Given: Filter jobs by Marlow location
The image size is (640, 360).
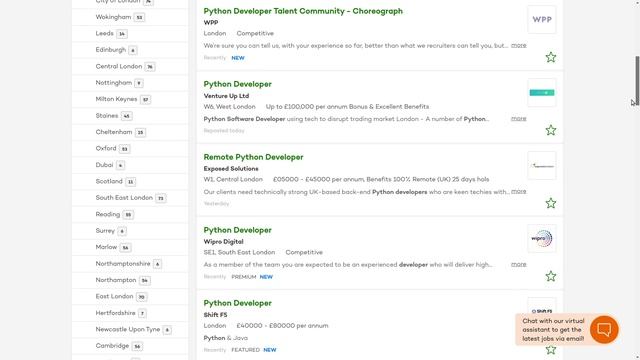Looking at the screenshot, I should coord(106,247).
